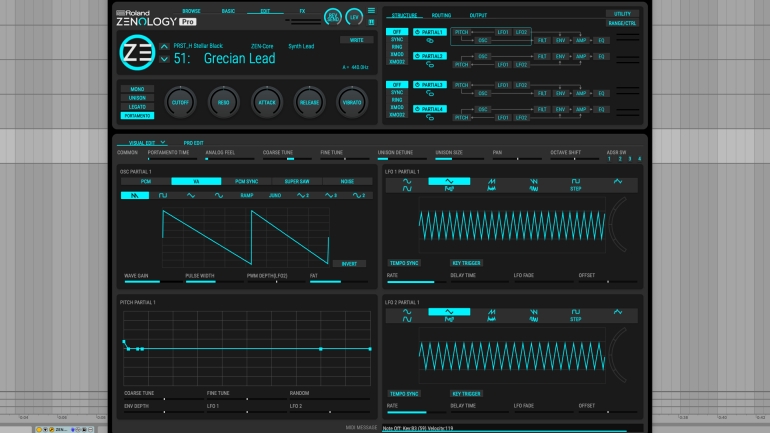Open the BASIC tab

[x=228, y=11]
